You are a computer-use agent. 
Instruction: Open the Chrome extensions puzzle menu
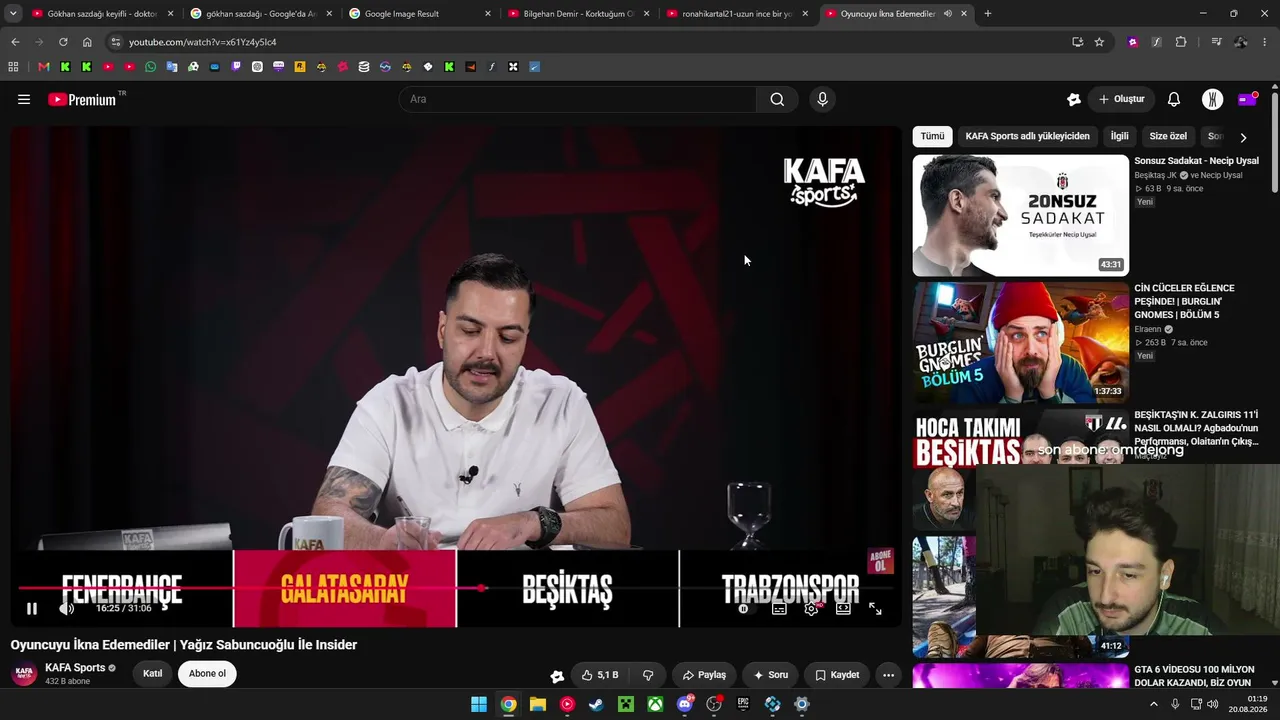point(1181,42)
